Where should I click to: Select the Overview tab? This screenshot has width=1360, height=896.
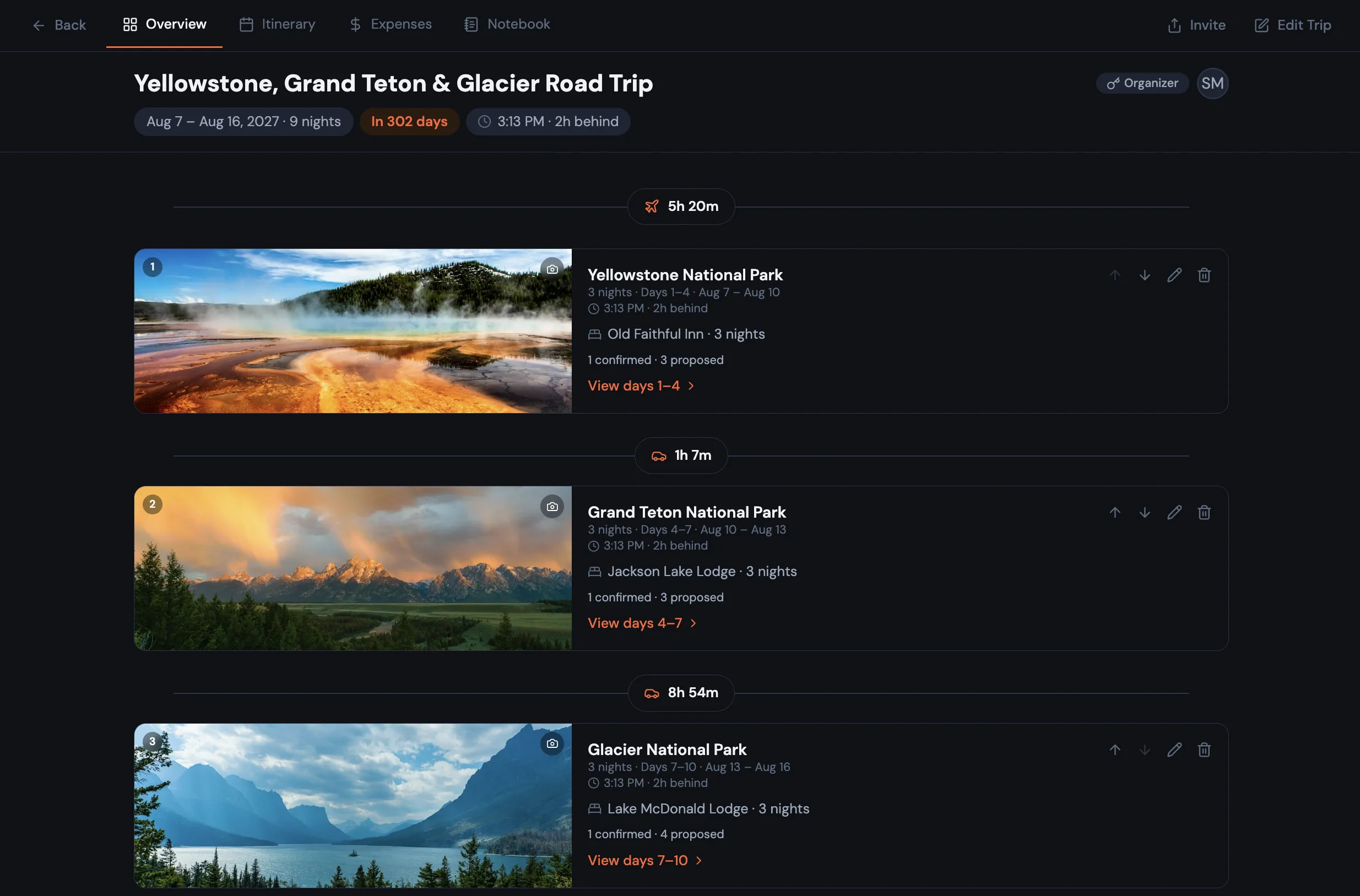[x=165, y=24]
